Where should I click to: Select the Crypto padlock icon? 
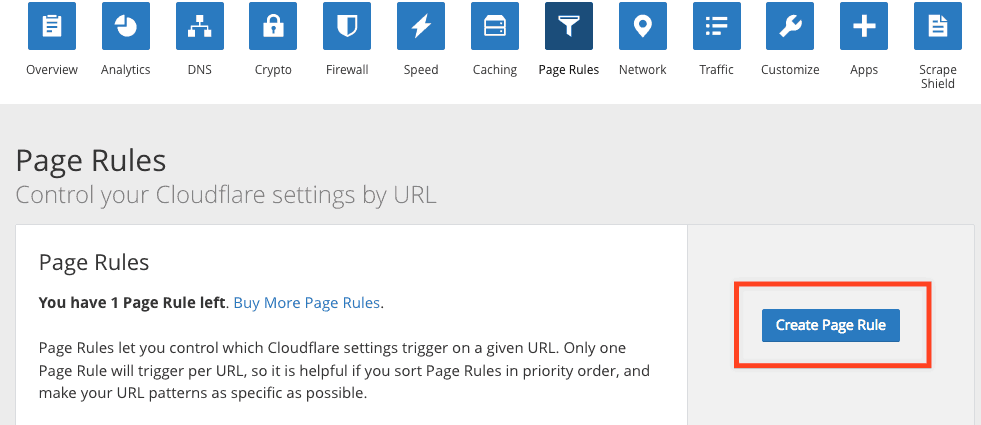pos(273,26)
